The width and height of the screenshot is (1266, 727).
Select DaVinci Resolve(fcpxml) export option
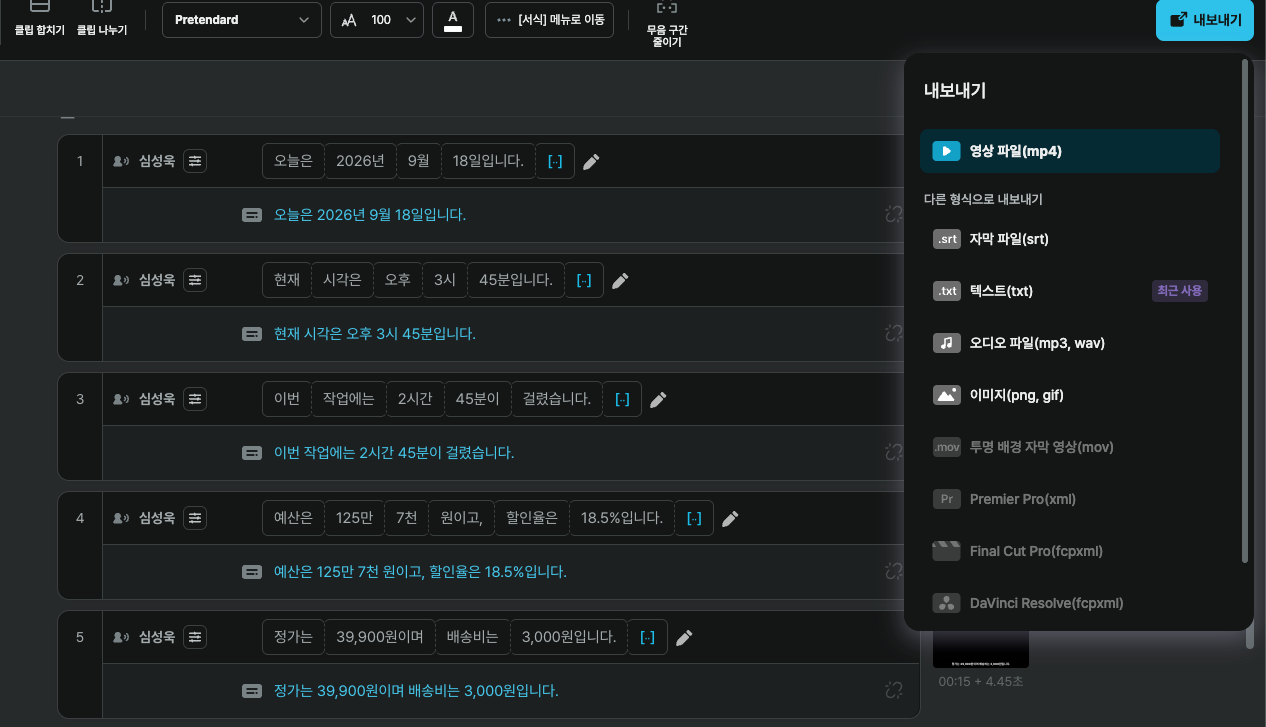(x=1070, y=603)
